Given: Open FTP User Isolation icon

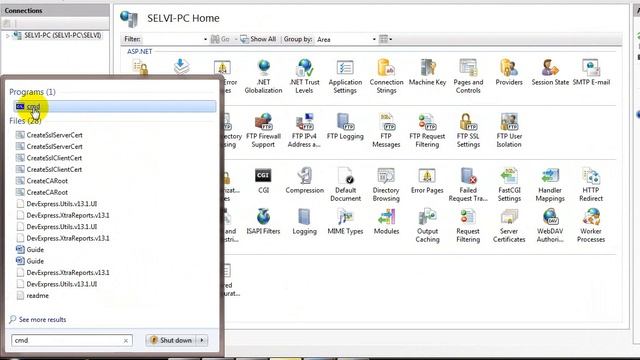Looking at the screenshot, I should pos(509,131).
